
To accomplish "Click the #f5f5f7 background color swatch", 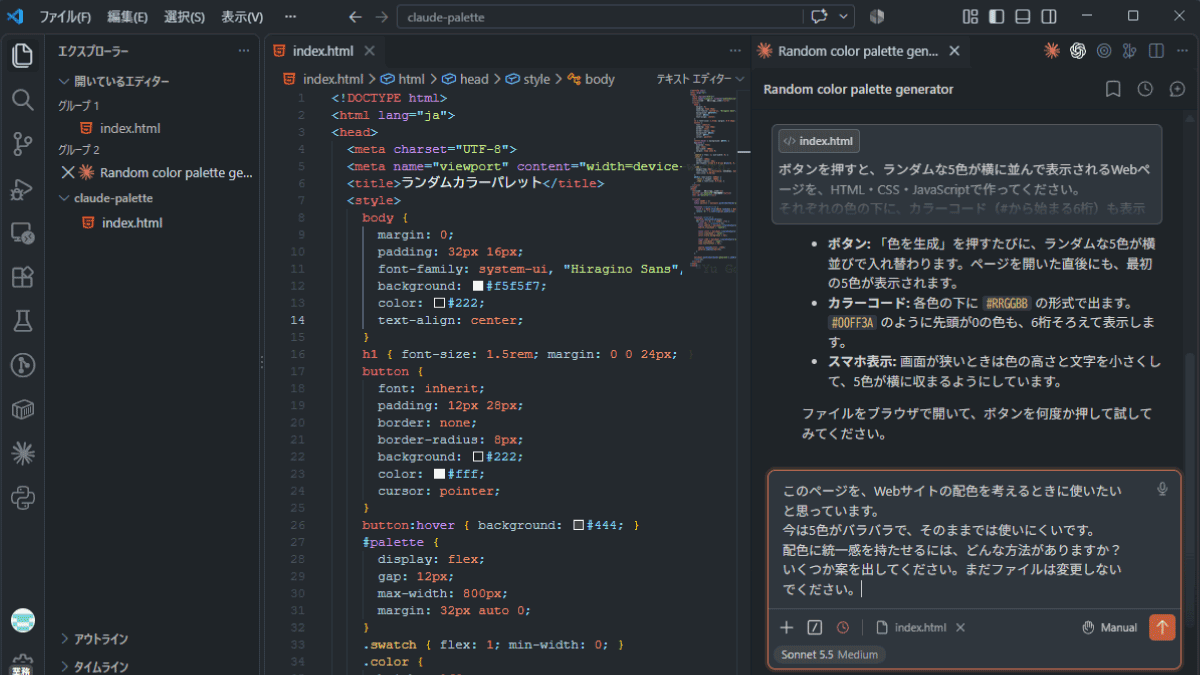I will point(478,286).
